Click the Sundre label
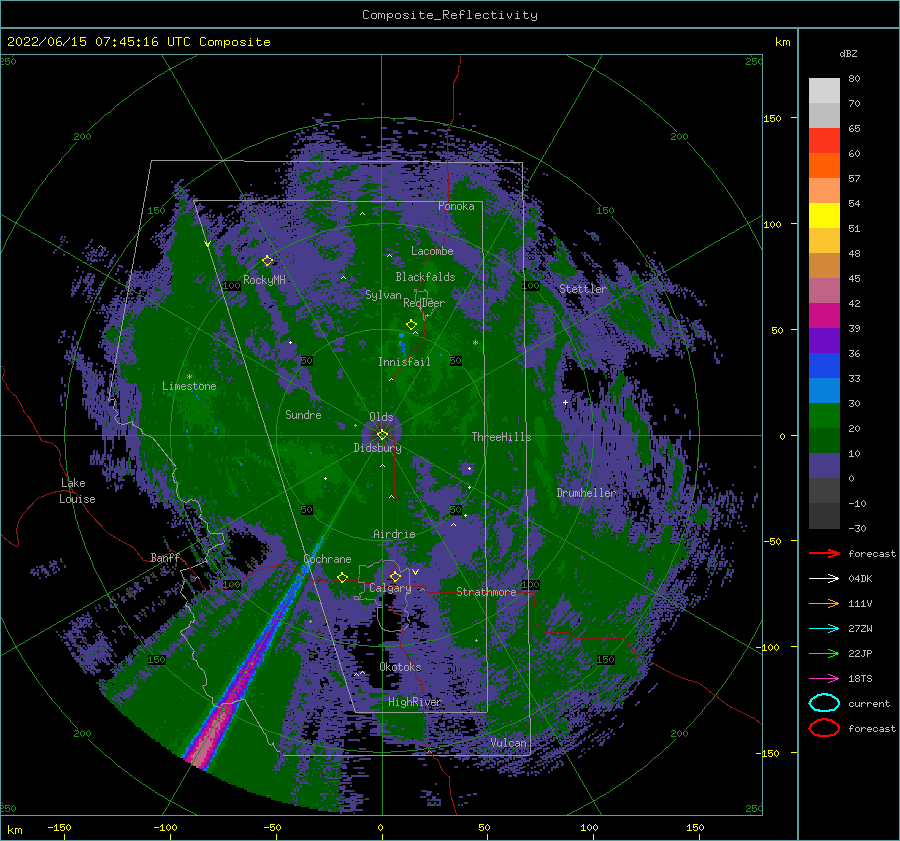Screen dimensions: 900x841 (303, 414)
